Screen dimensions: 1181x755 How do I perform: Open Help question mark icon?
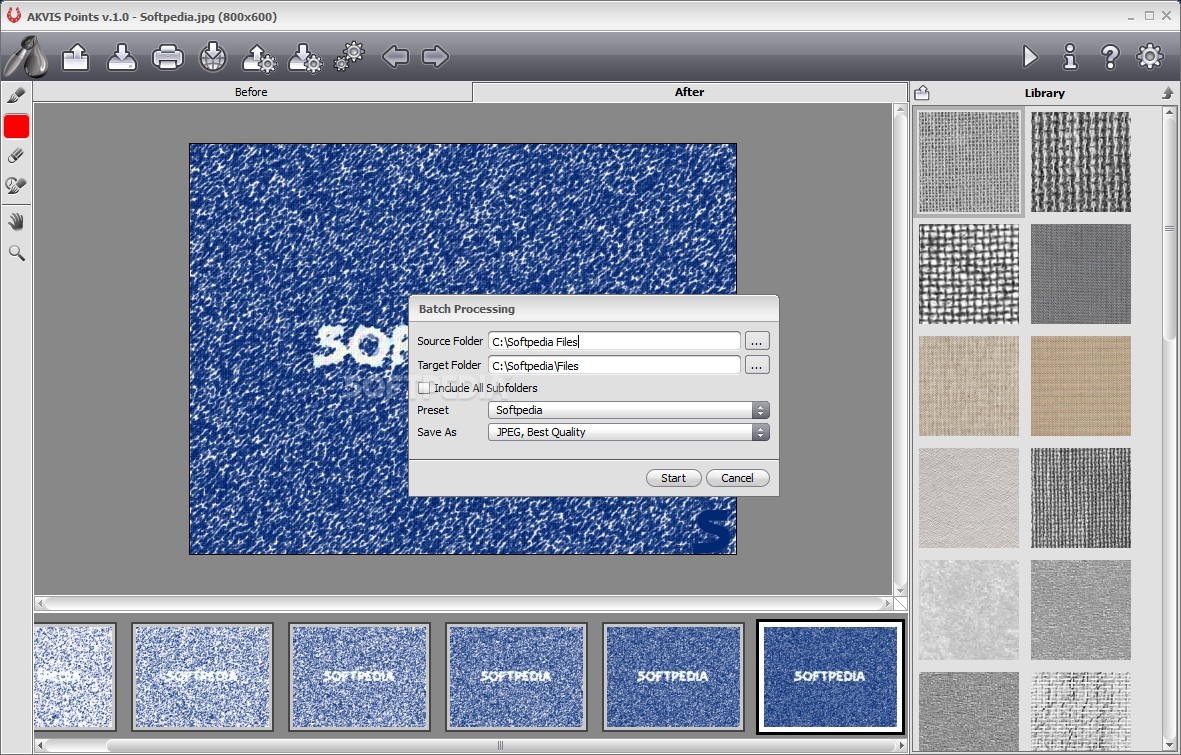[1109, 57]
